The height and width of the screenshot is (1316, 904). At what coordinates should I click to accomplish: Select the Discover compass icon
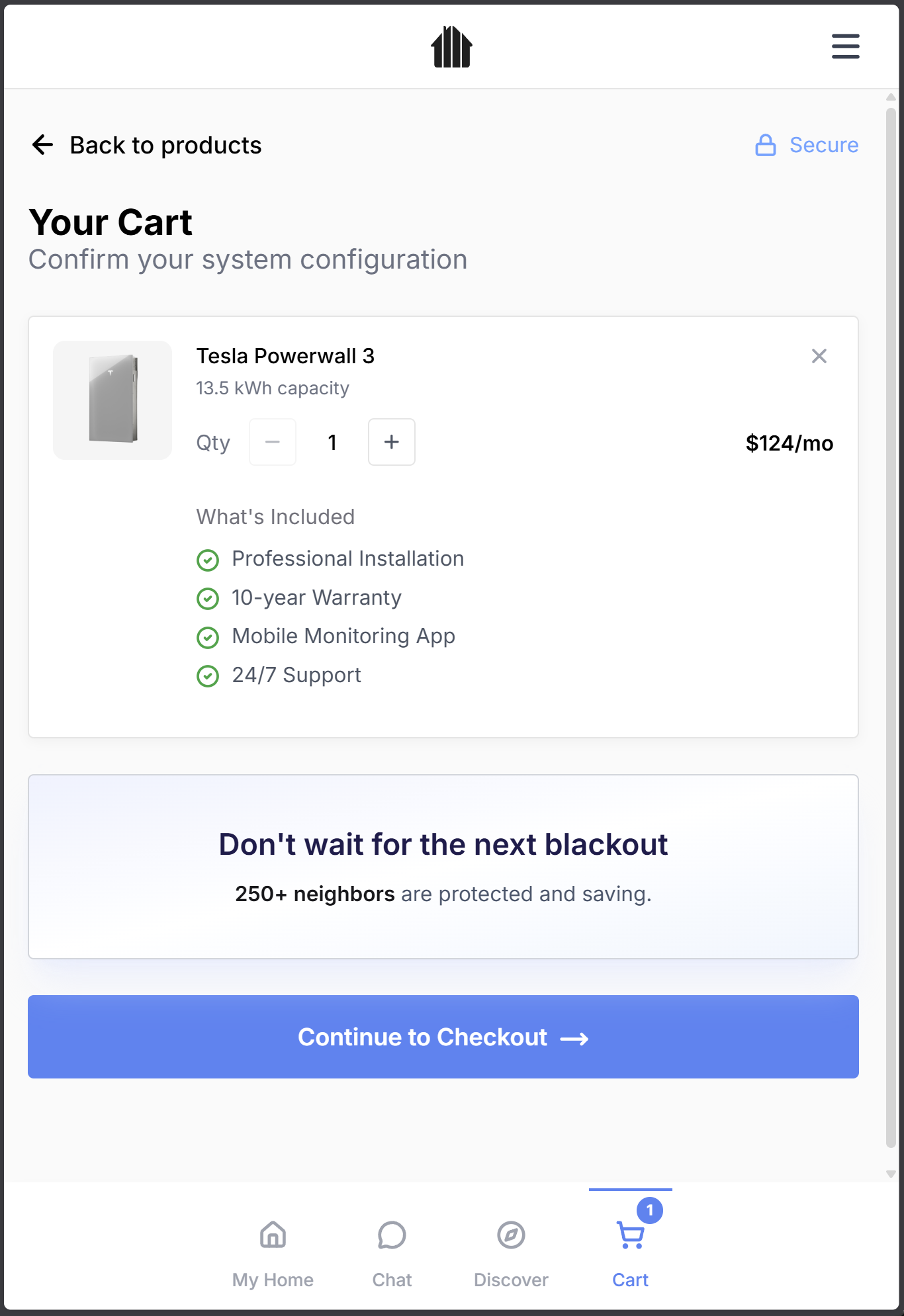511,1235
